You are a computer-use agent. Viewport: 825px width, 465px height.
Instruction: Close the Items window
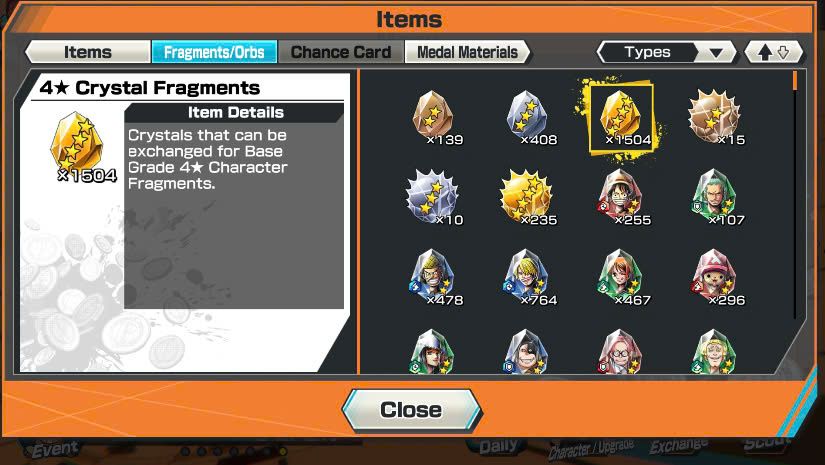(411, 410)
